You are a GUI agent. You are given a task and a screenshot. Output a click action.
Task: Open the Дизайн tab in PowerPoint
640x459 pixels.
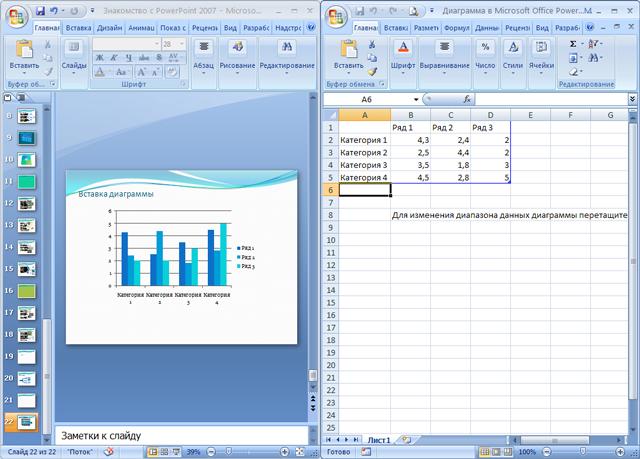point(110,29)
